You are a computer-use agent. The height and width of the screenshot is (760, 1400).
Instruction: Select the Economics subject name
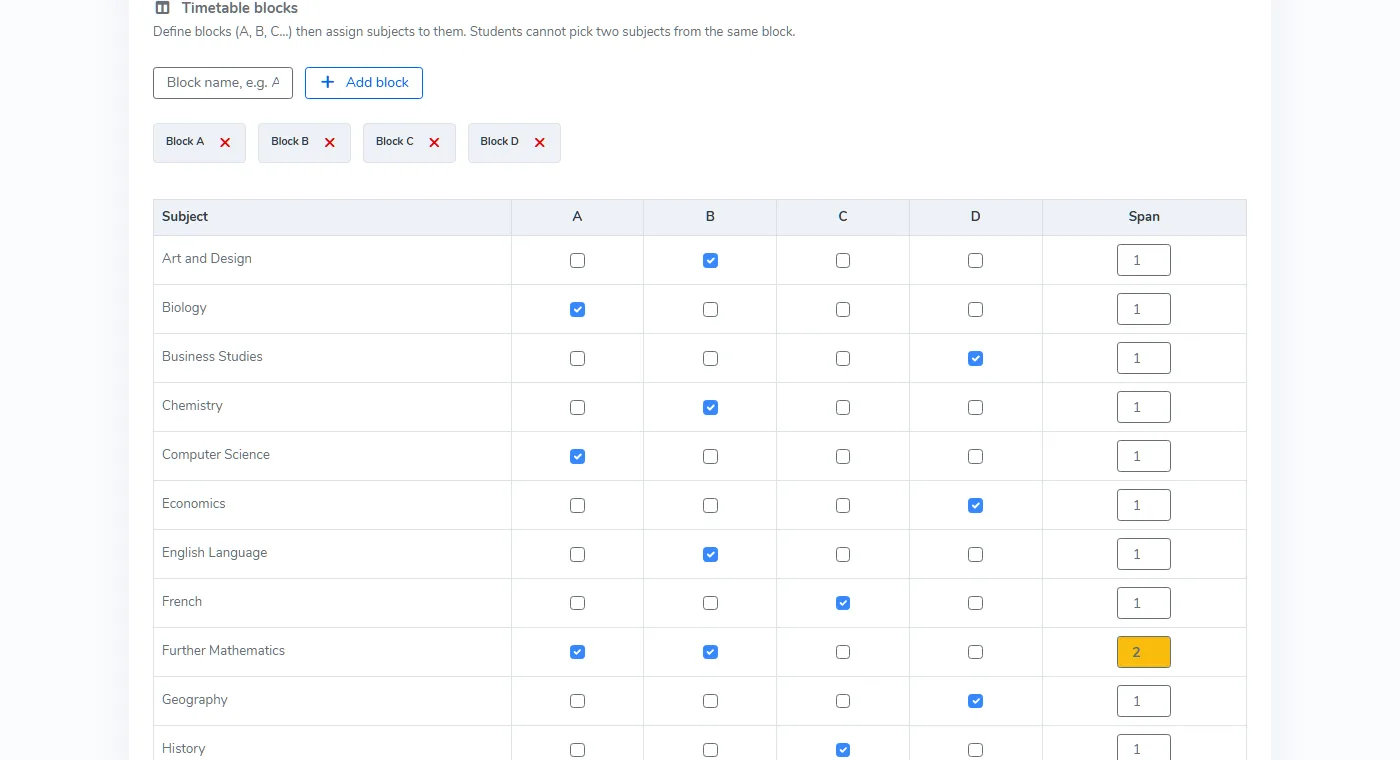(194, 503)
